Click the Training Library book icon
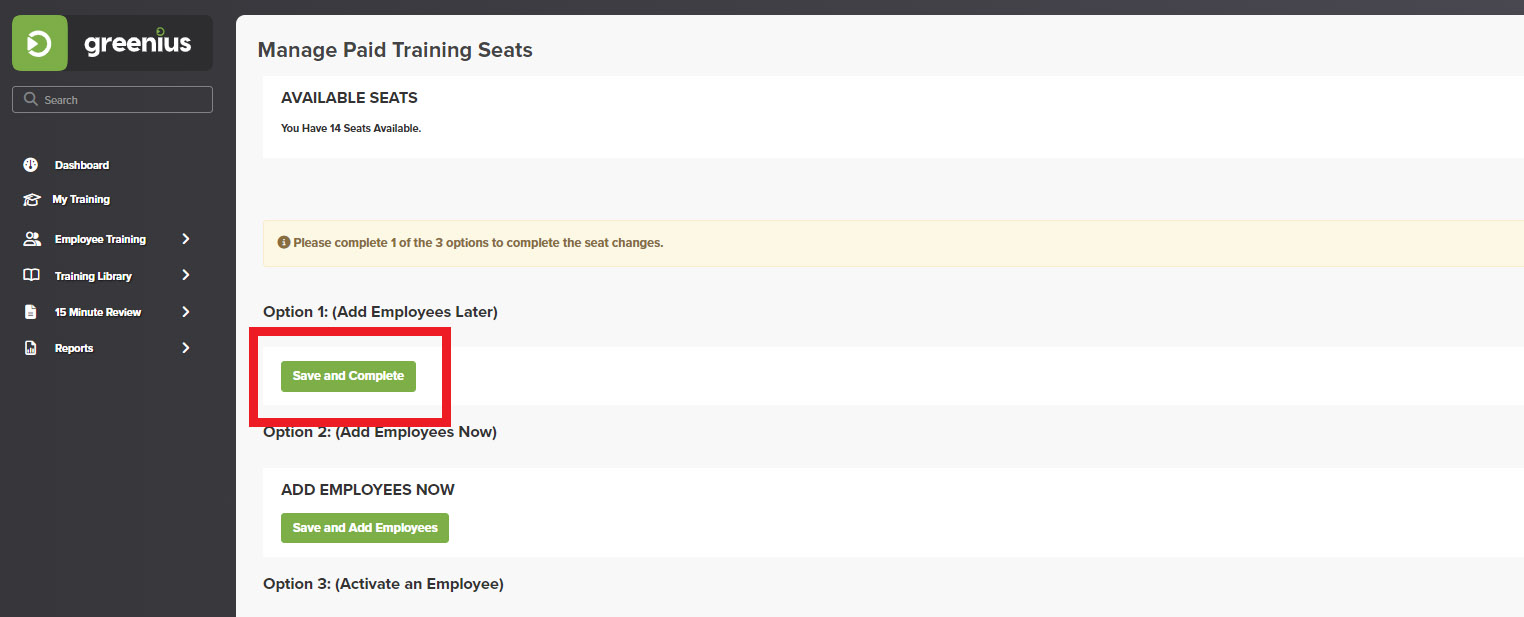Screen dimensions: 1524x617 [x=31, y=276]
